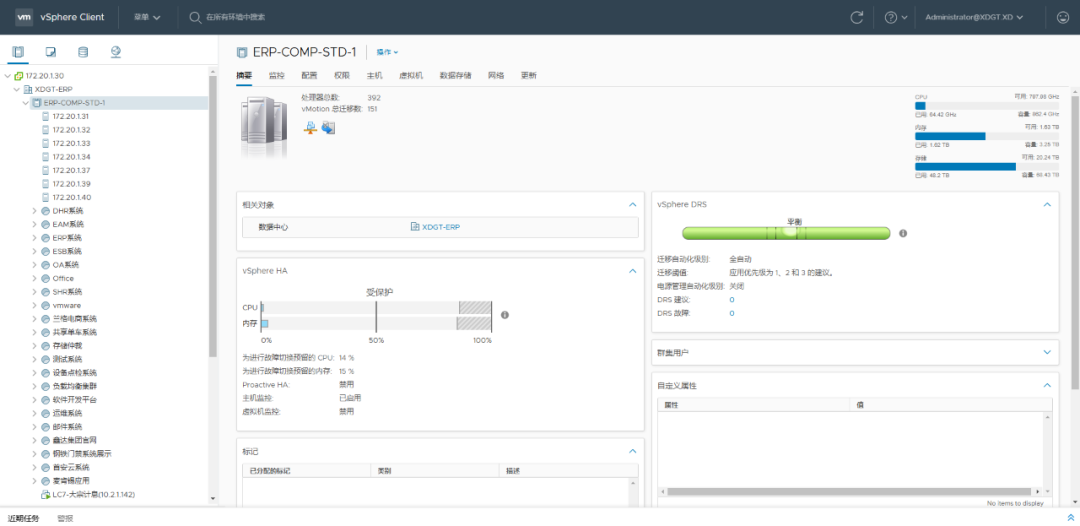This screenshot has height=526, width=1080.
Task: Open the smiley feedback icon
Action: 1063,17
